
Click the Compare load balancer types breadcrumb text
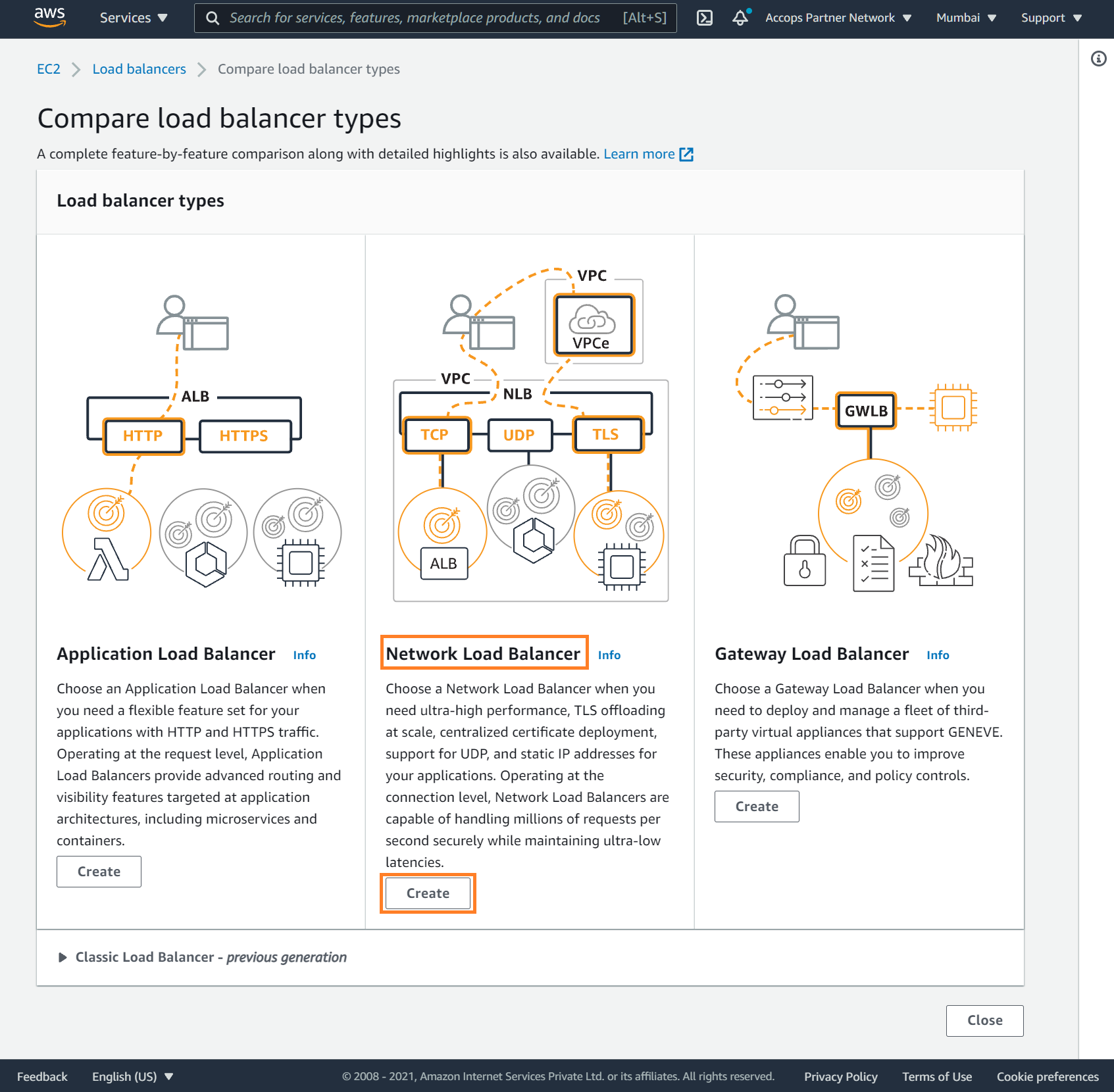tap(309, 69)
